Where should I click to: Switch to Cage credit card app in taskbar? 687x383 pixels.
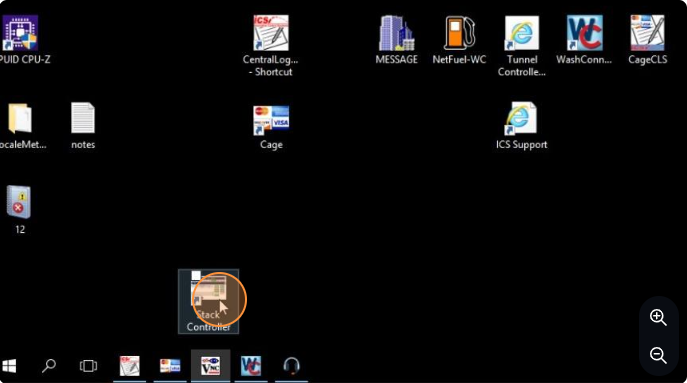(x=170, y=366)
